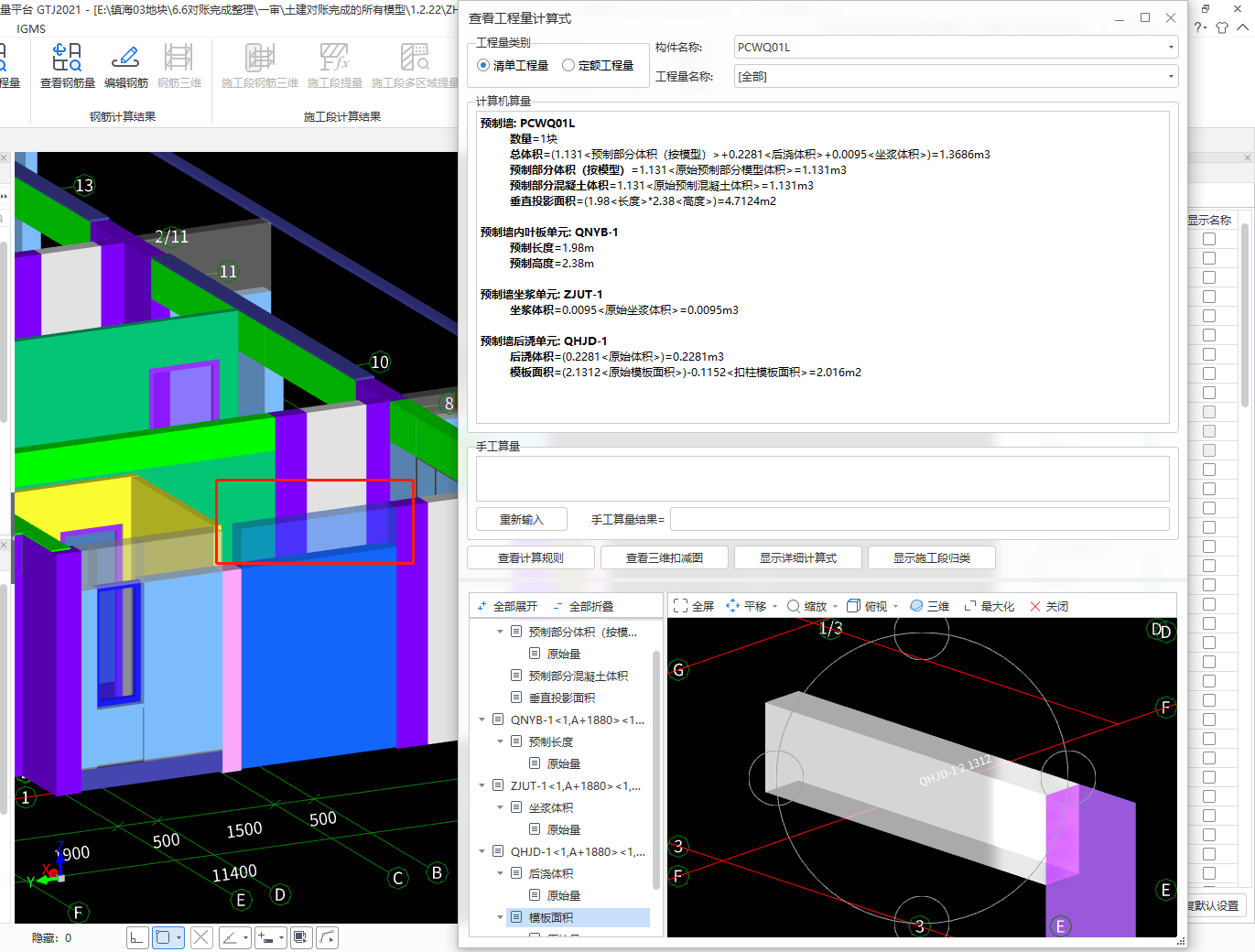
Task: Click 缩放 zoom tool in preview toolbar
Action: coord(806,606)
